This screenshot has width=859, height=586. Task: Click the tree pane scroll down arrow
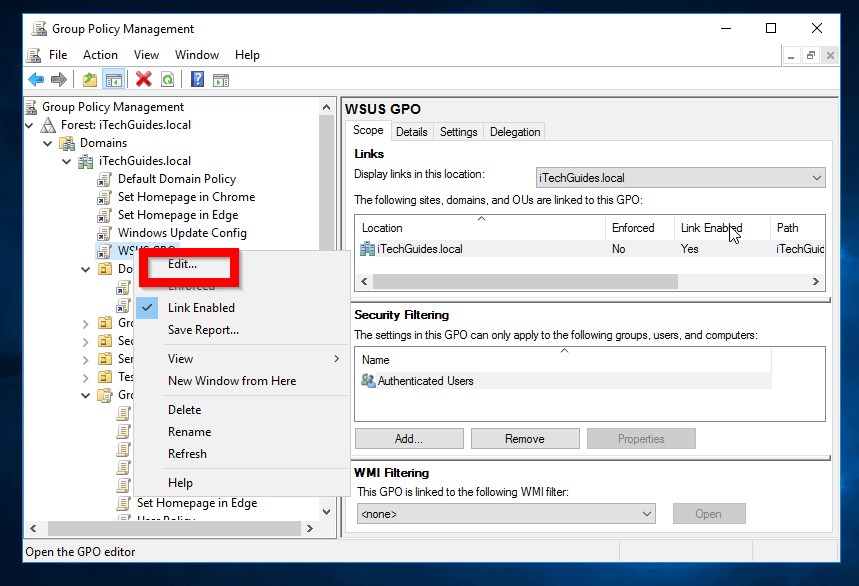pyautogui.click(x=327, y=512)
